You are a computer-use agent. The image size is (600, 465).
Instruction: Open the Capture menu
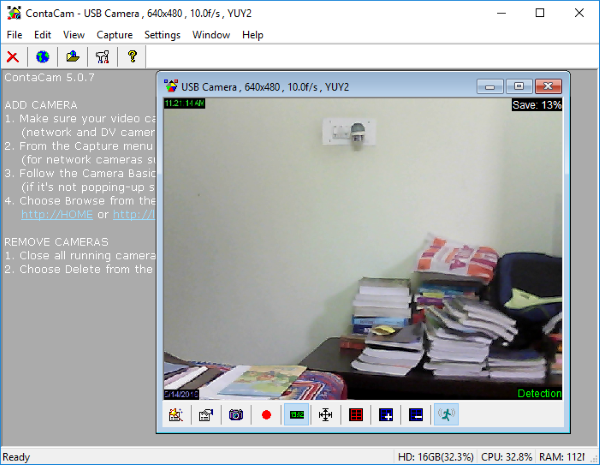point(114,35)
